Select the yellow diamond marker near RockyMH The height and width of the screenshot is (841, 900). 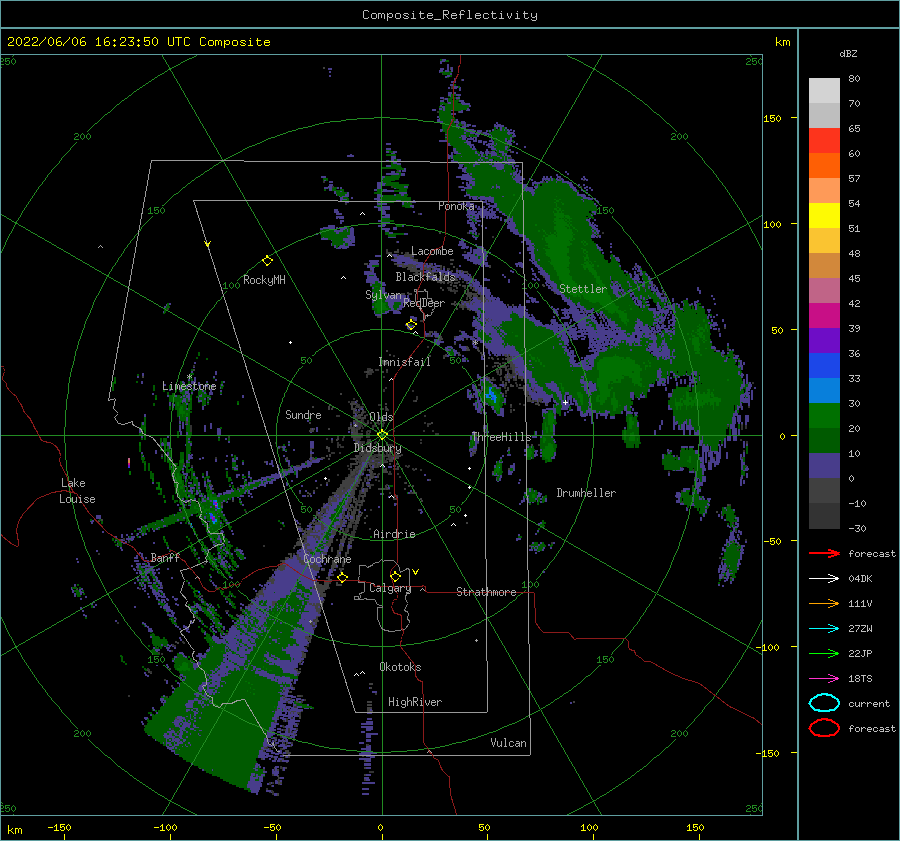click(267, 261)
